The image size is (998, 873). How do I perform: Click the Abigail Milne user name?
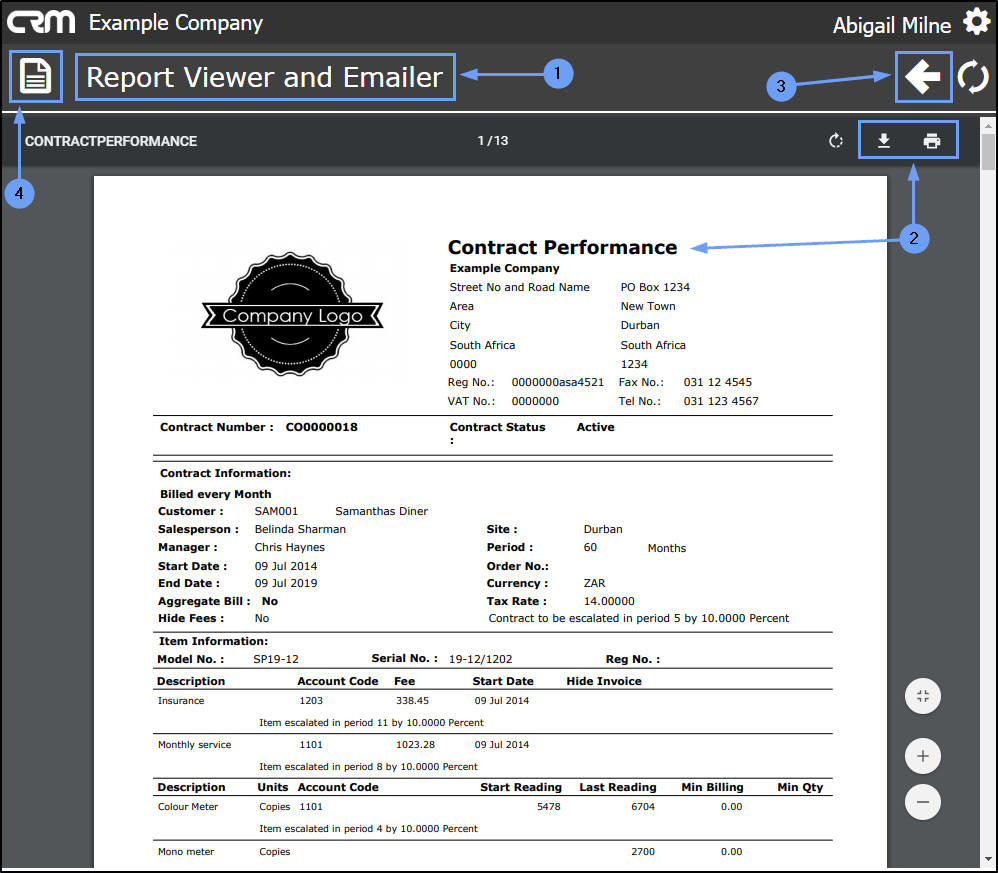(x=891, y=25)
